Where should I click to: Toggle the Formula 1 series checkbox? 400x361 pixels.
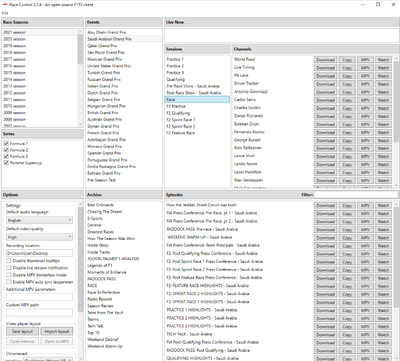tap(6, 144)
